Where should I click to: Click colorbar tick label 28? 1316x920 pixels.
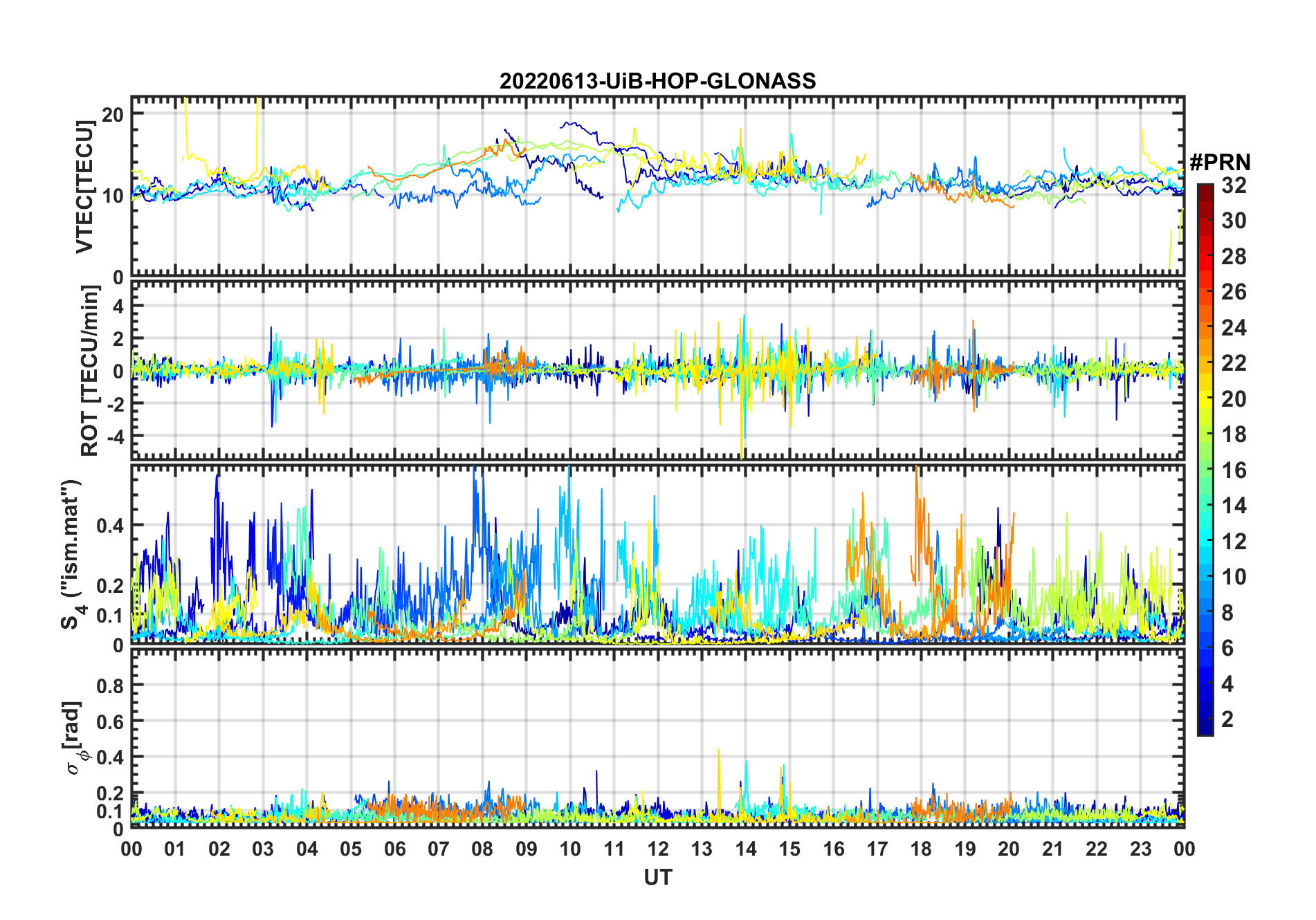pos(1234,257)
